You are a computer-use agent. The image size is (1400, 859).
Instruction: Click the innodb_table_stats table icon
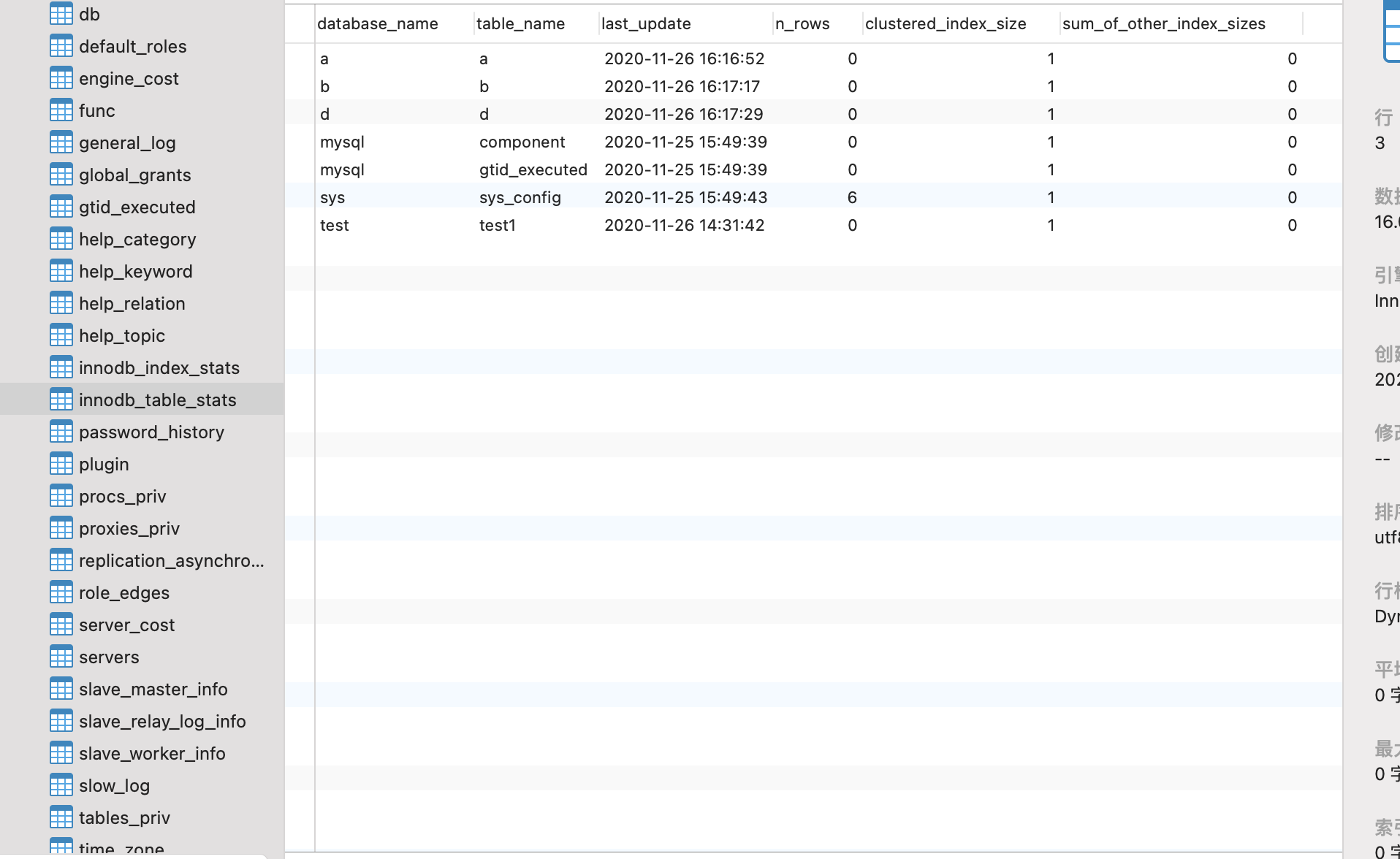pyautogui.click(x=61, y=400)
